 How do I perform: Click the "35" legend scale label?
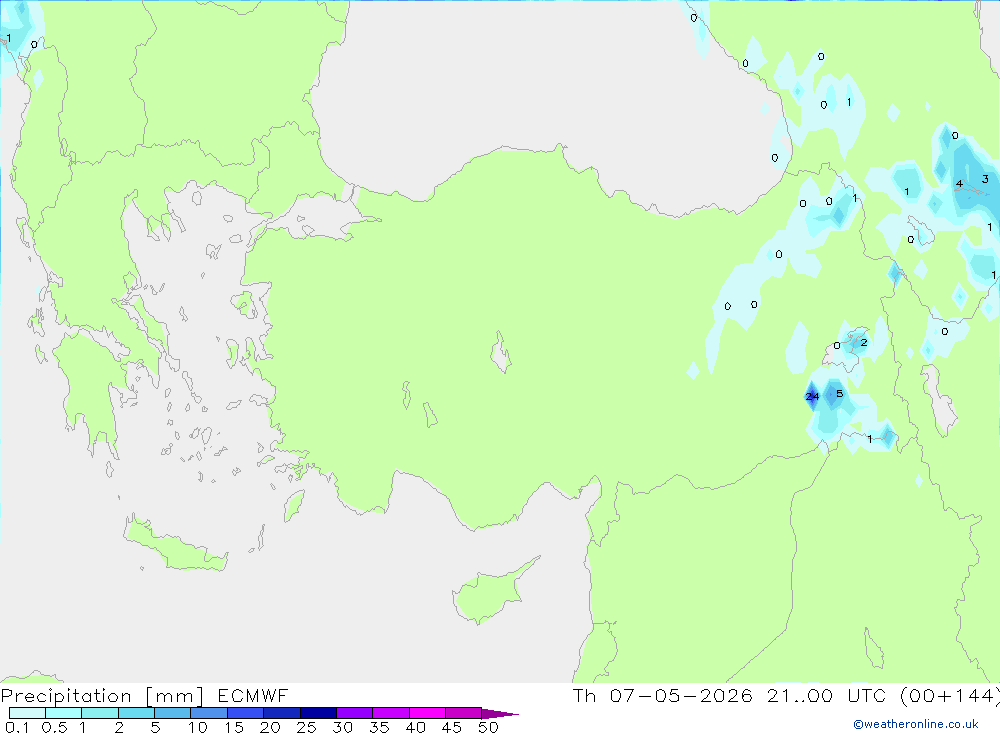[379, 727]
